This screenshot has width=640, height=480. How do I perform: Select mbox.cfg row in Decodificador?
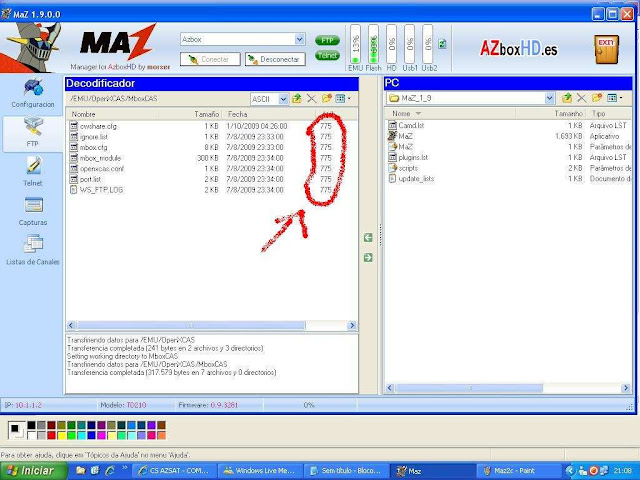(x=202, y=147)
